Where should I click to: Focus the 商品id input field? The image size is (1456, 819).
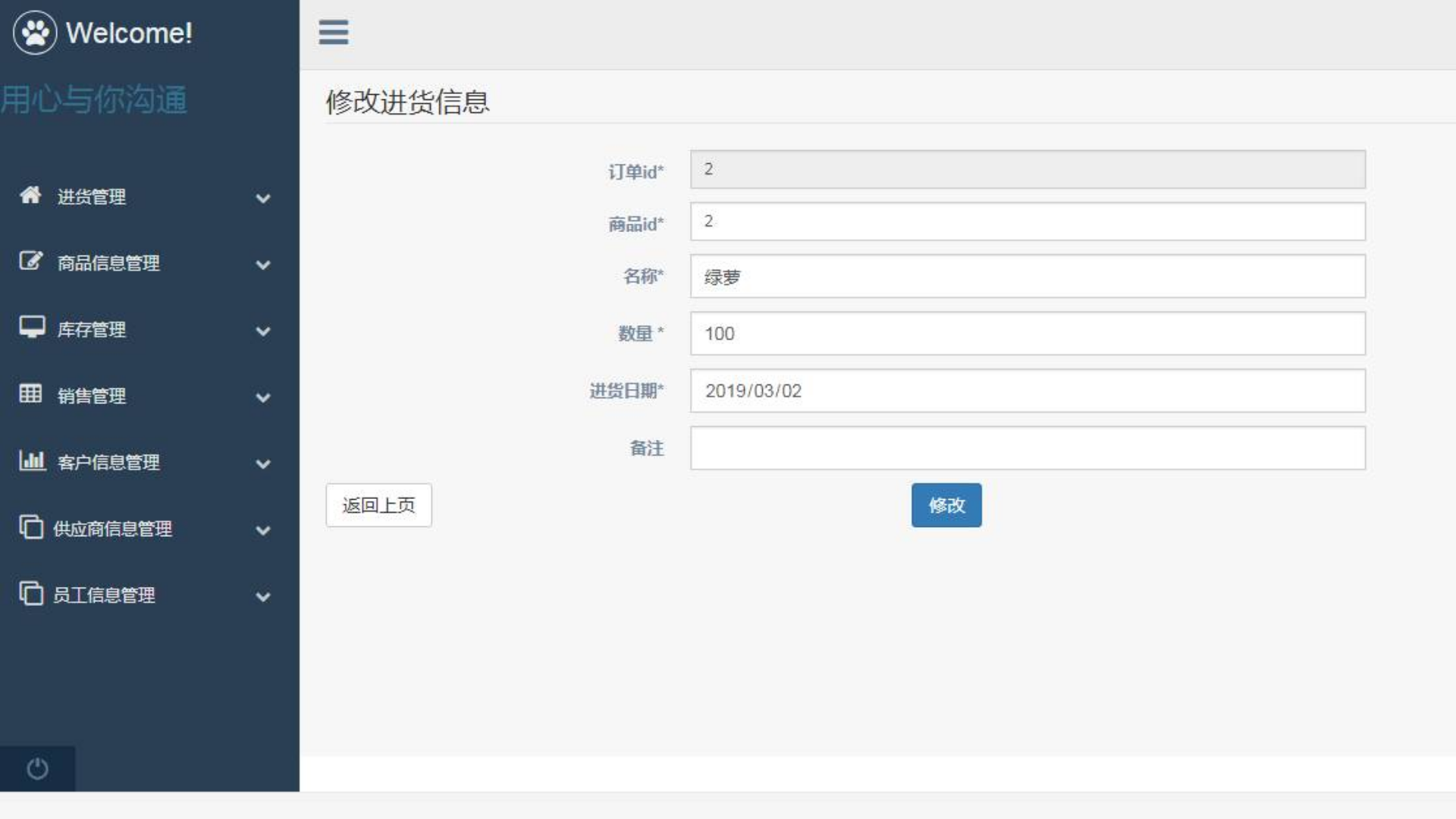(1028, 221)
